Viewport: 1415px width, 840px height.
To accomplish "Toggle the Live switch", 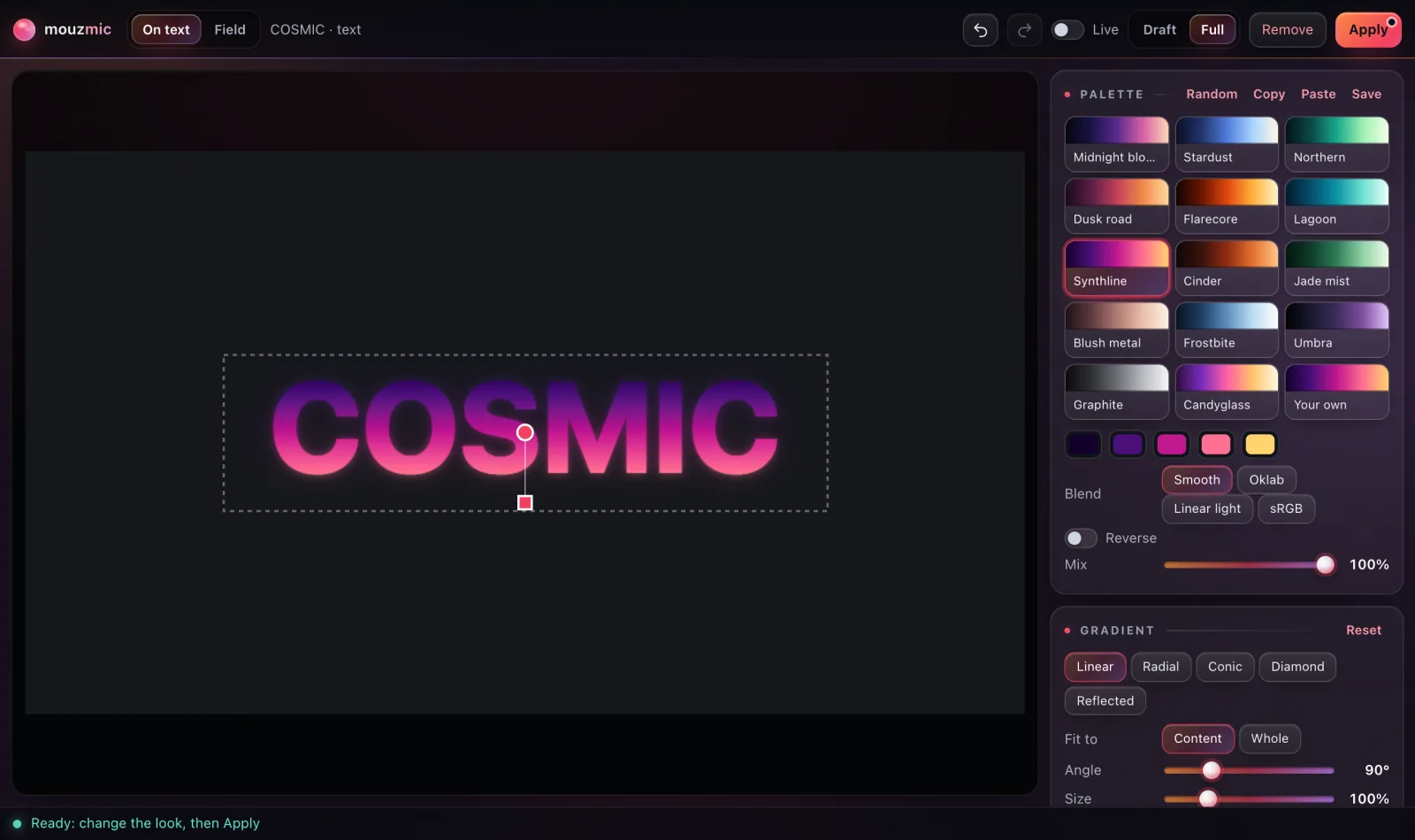I will tap(1067, 30).
